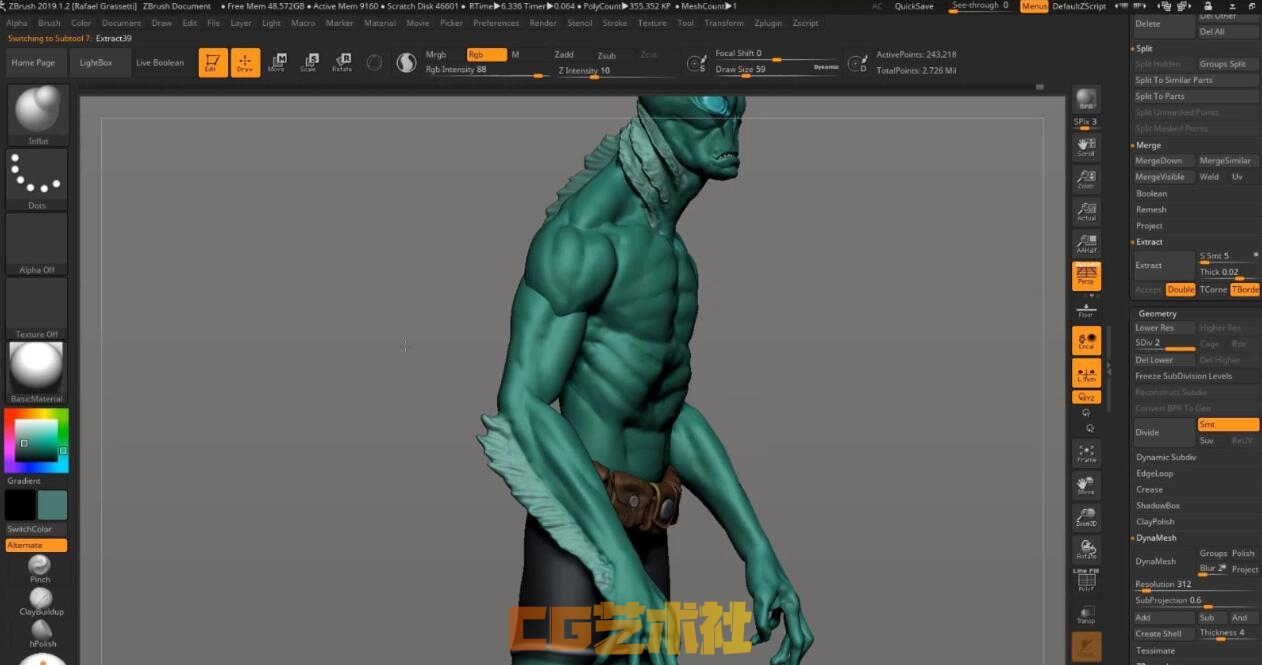Image resolution: width=1262 pixels, height=665 pixels.
Task: Adjust the Rgb Intensity slider
Action: [486, 70]
